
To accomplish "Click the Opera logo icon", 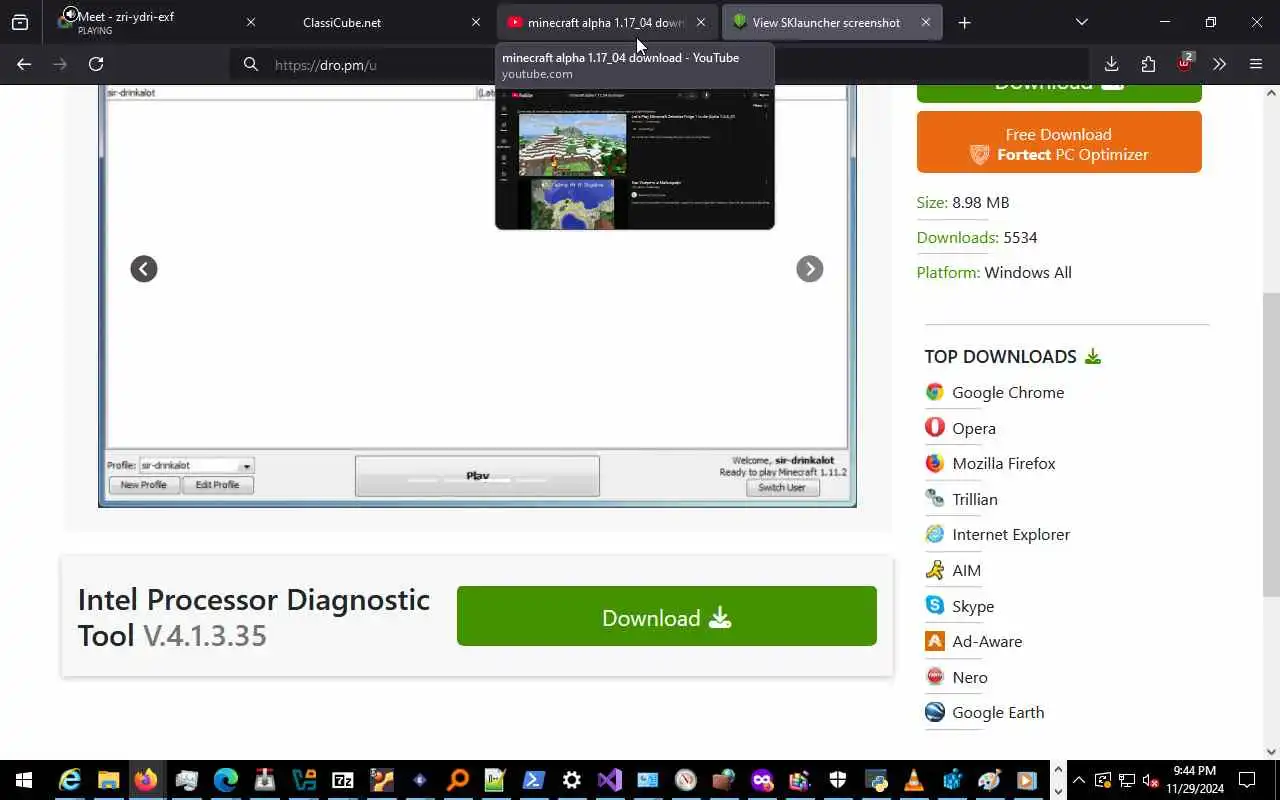I will [x=935, y=427].
